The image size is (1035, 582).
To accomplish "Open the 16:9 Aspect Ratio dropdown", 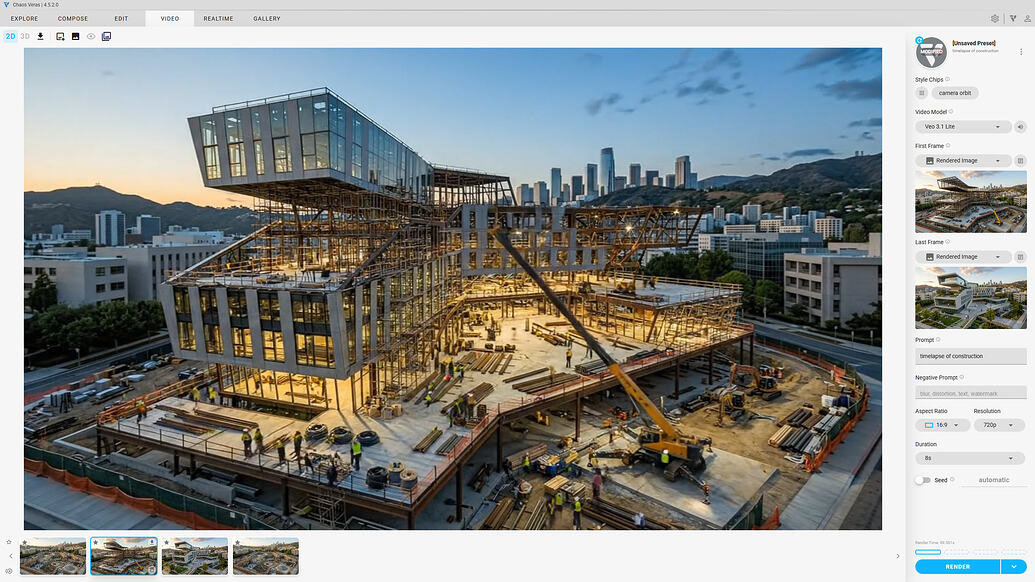I will coord(942,425).
